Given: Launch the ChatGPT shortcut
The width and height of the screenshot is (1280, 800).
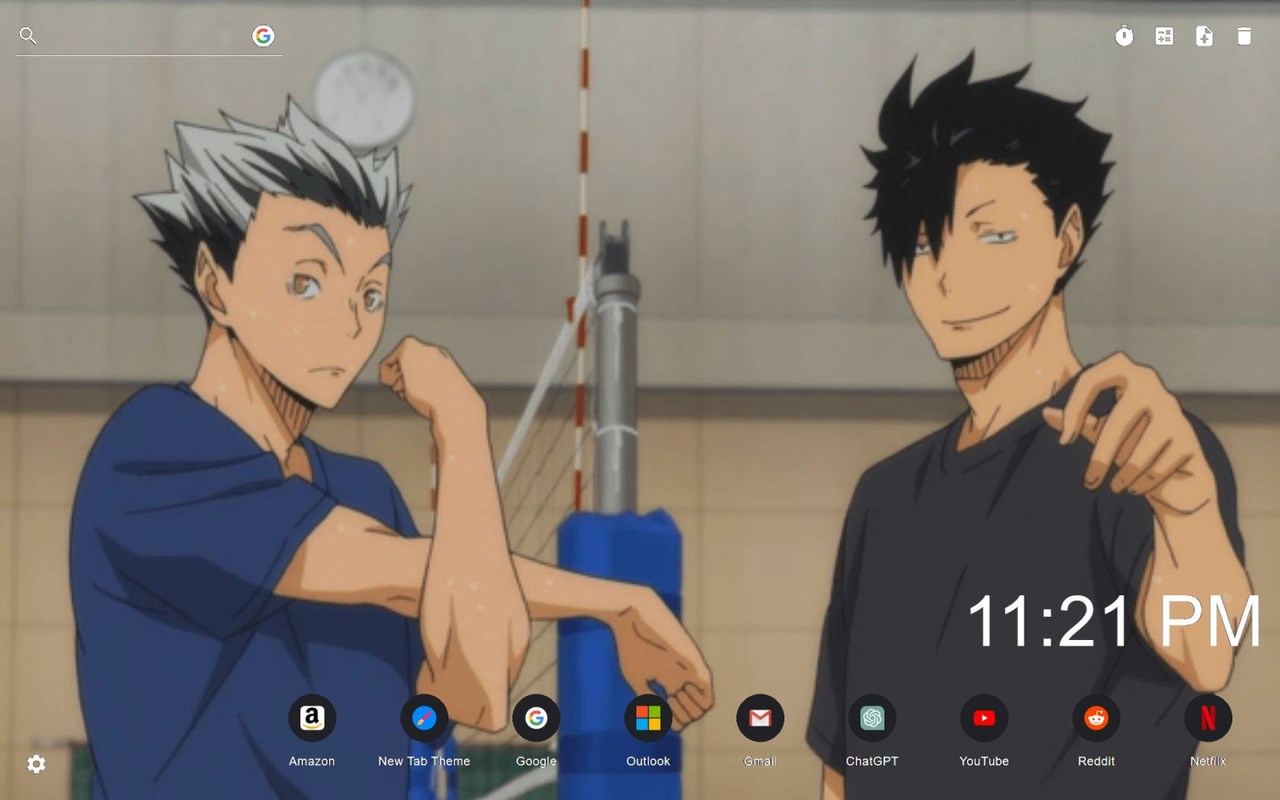Looking at the screenshot, I should (x=872, y=718).
